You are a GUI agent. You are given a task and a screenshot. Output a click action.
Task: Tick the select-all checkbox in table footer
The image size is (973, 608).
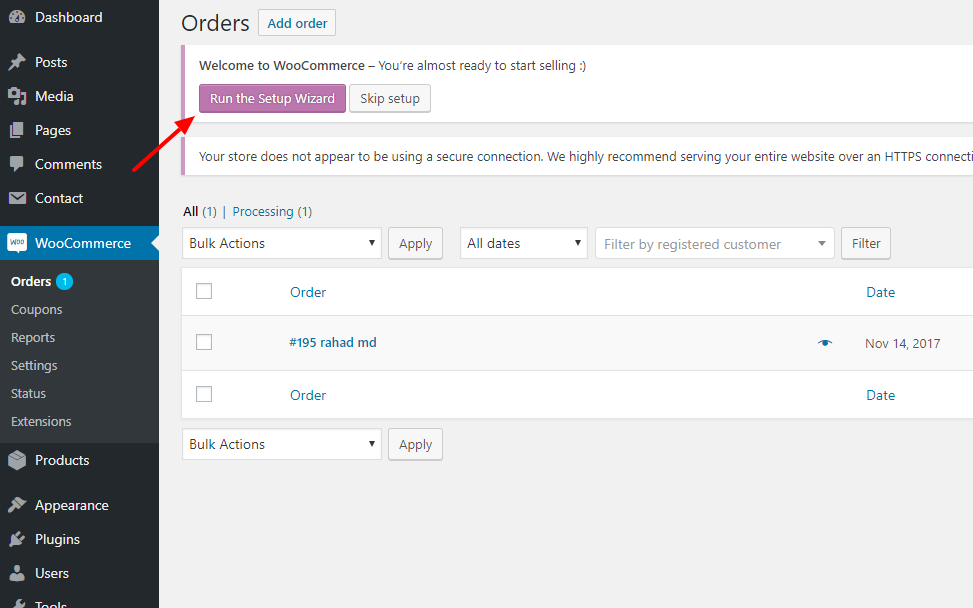point(204,394)
